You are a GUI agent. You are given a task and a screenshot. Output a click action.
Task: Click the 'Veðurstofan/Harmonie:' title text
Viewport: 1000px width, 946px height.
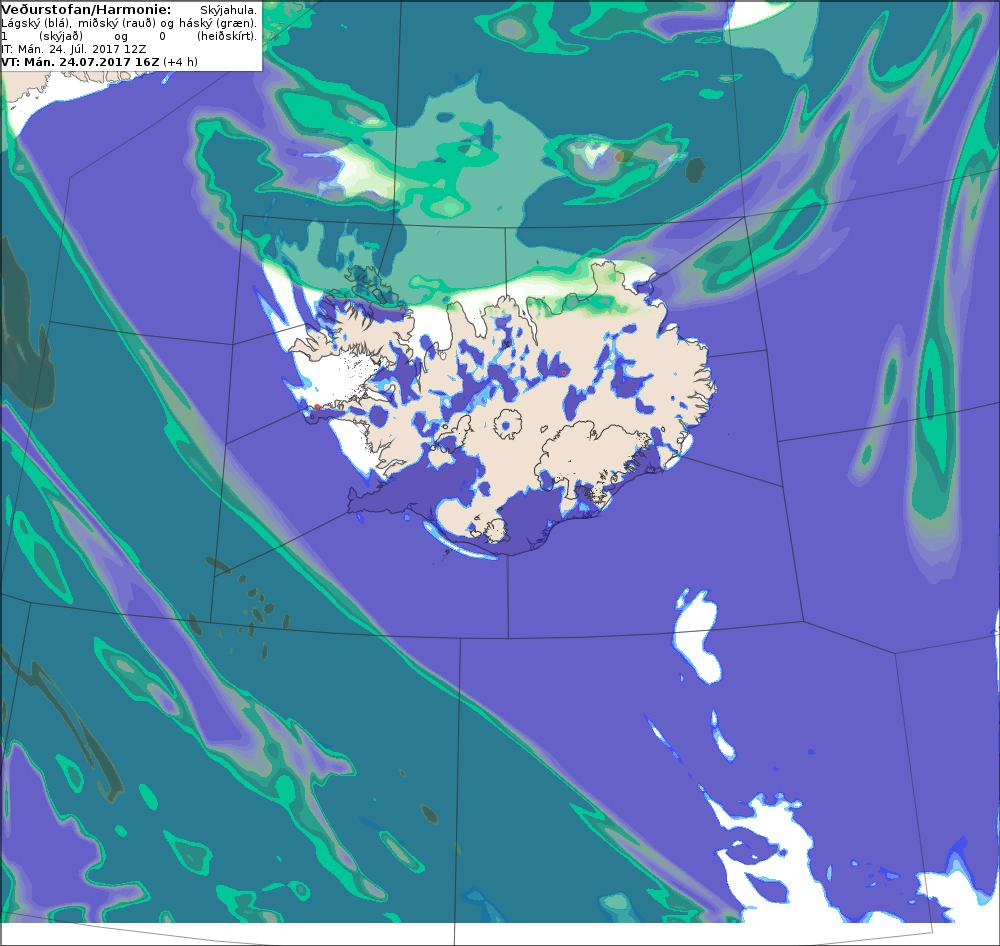[87, 10]
